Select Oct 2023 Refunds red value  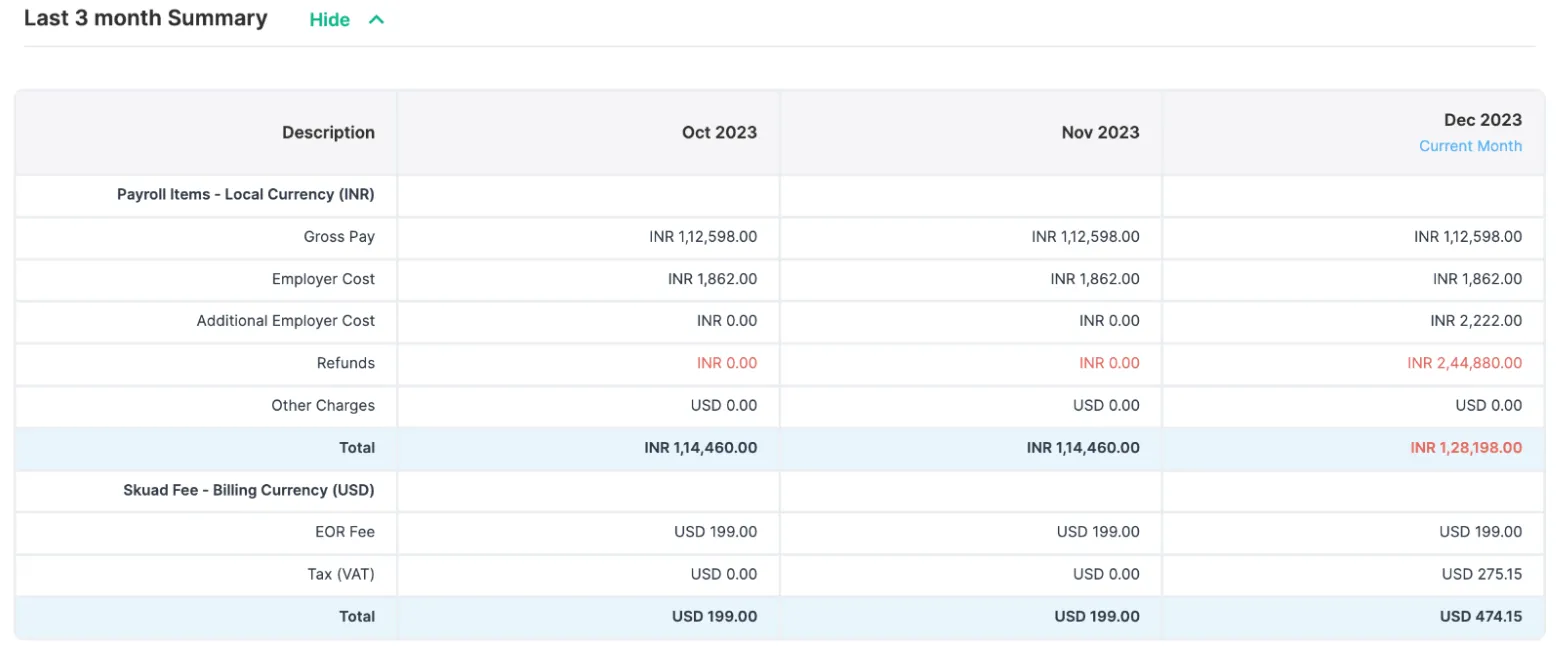pyautogui.click(x=727, y=363)
